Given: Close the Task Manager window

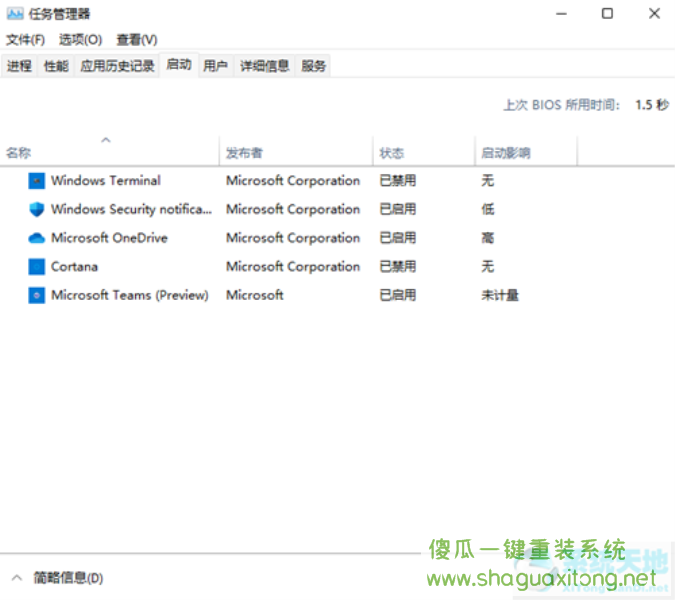Looking at the screenshot, I should (654, 14).
